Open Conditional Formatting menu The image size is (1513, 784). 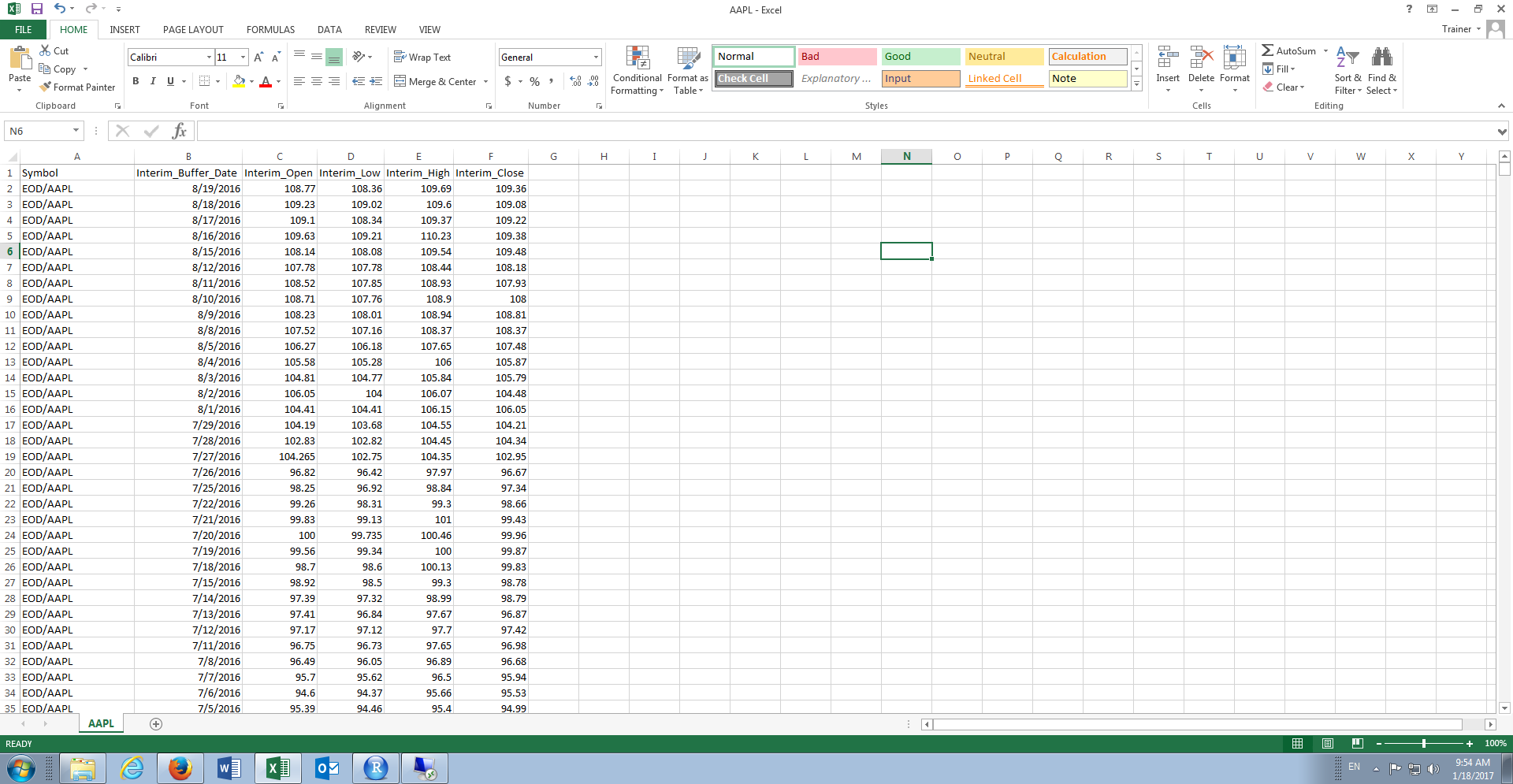pyautogui.click(x=638, y=70)
